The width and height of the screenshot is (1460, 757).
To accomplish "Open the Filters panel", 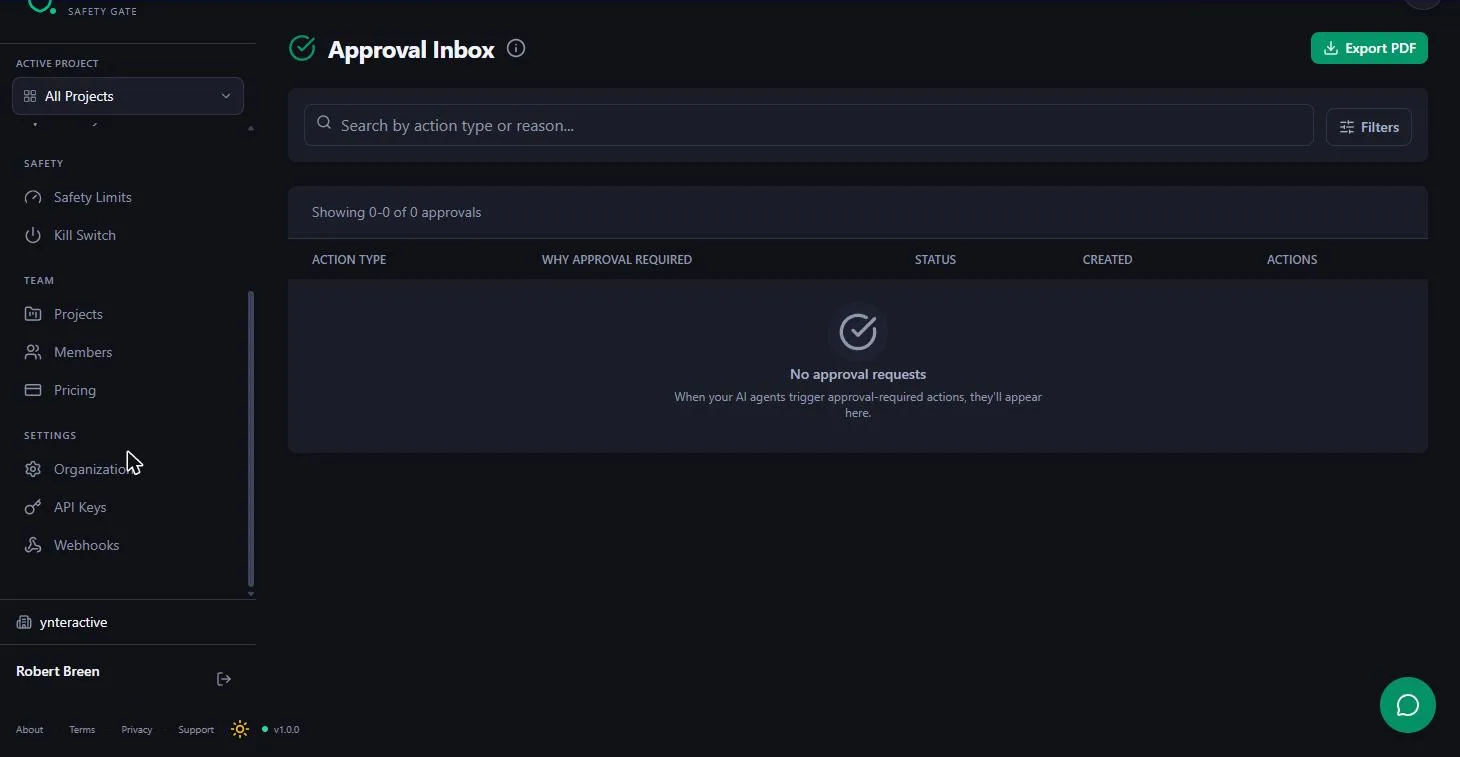I will 1369,127.
